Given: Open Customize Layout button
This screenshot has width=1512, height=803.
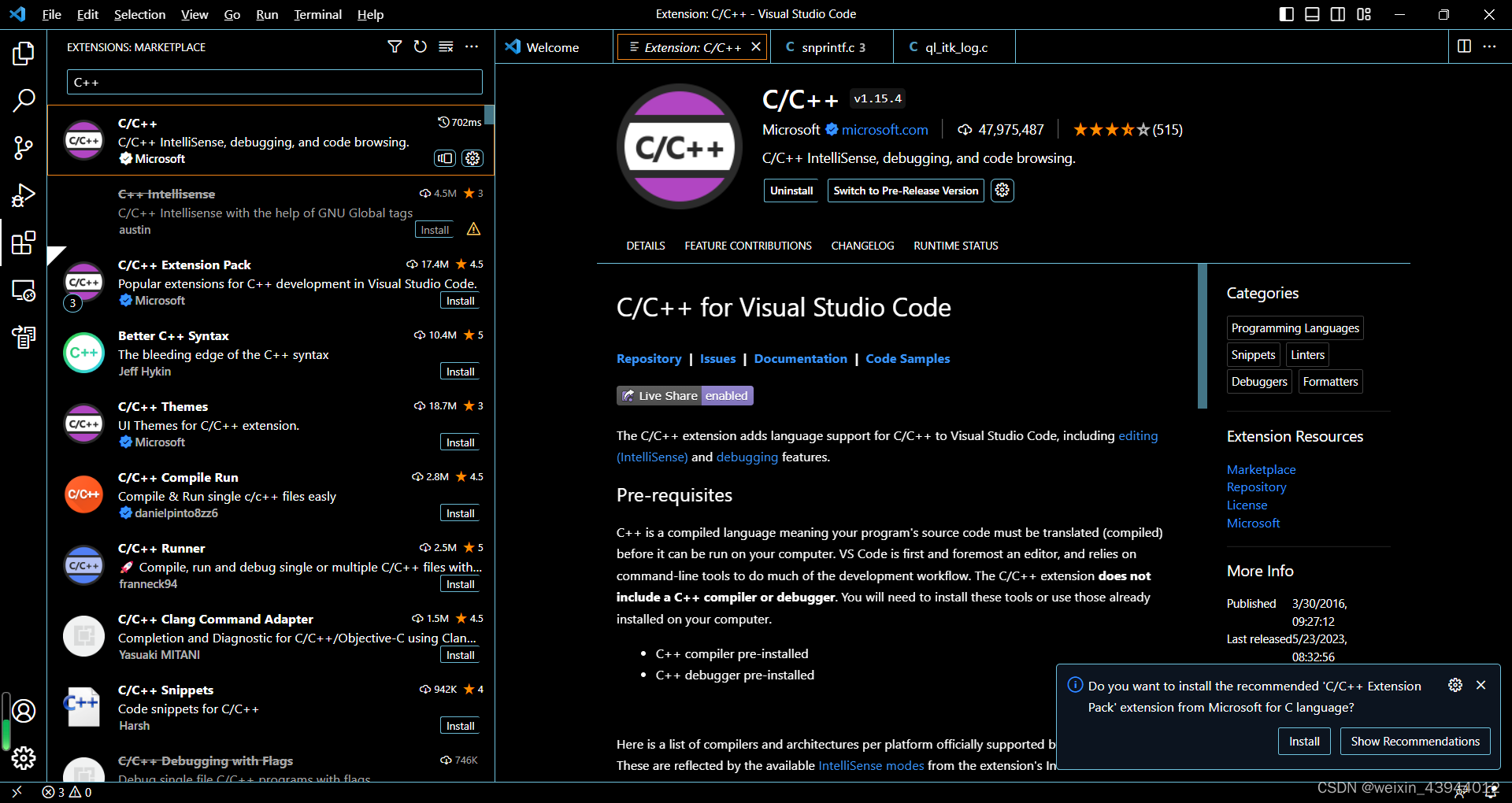Looking at the screenshot, I should (x=1364, y=14).
